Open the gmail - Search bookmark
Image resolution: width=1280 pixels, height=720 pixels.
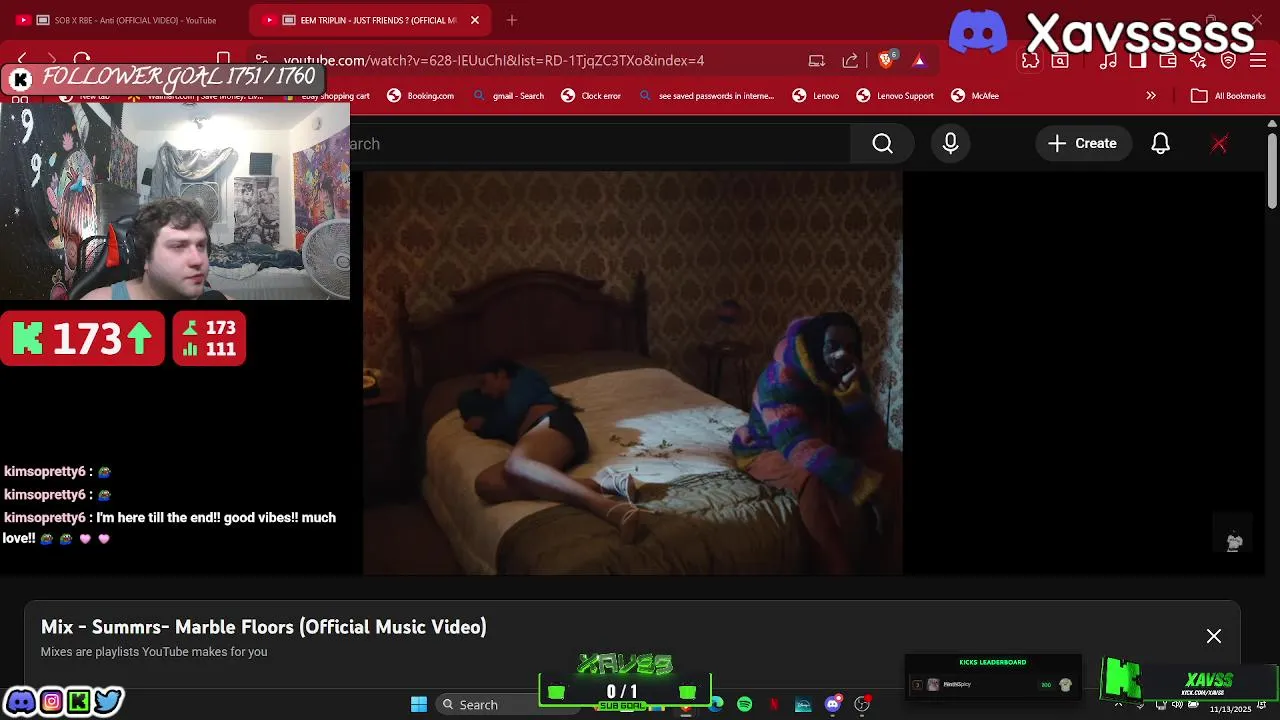[509, 96]
